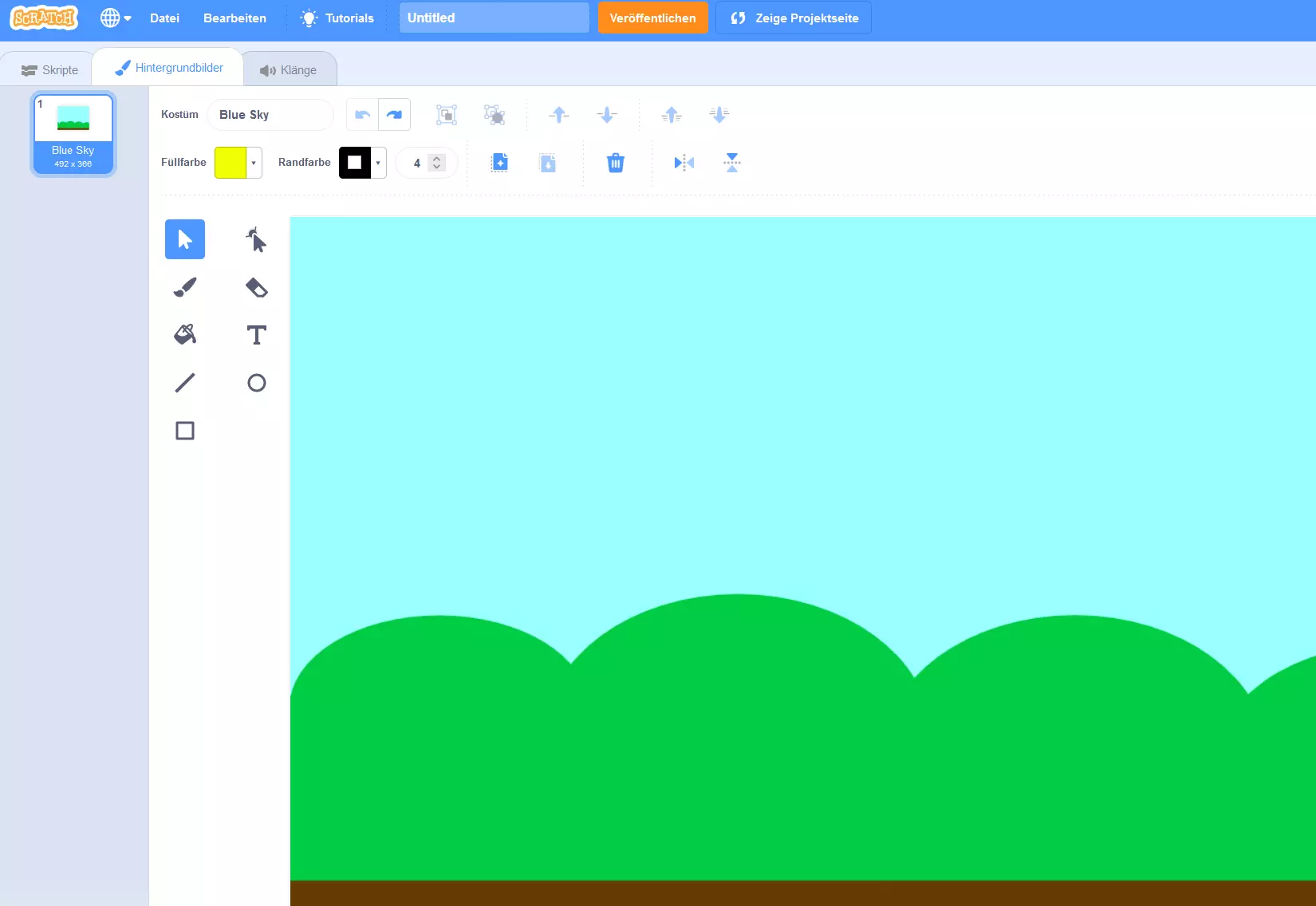This screenshot has width=1316, height=906.
Task: Select the Rectangle tool
Action: 184,430
